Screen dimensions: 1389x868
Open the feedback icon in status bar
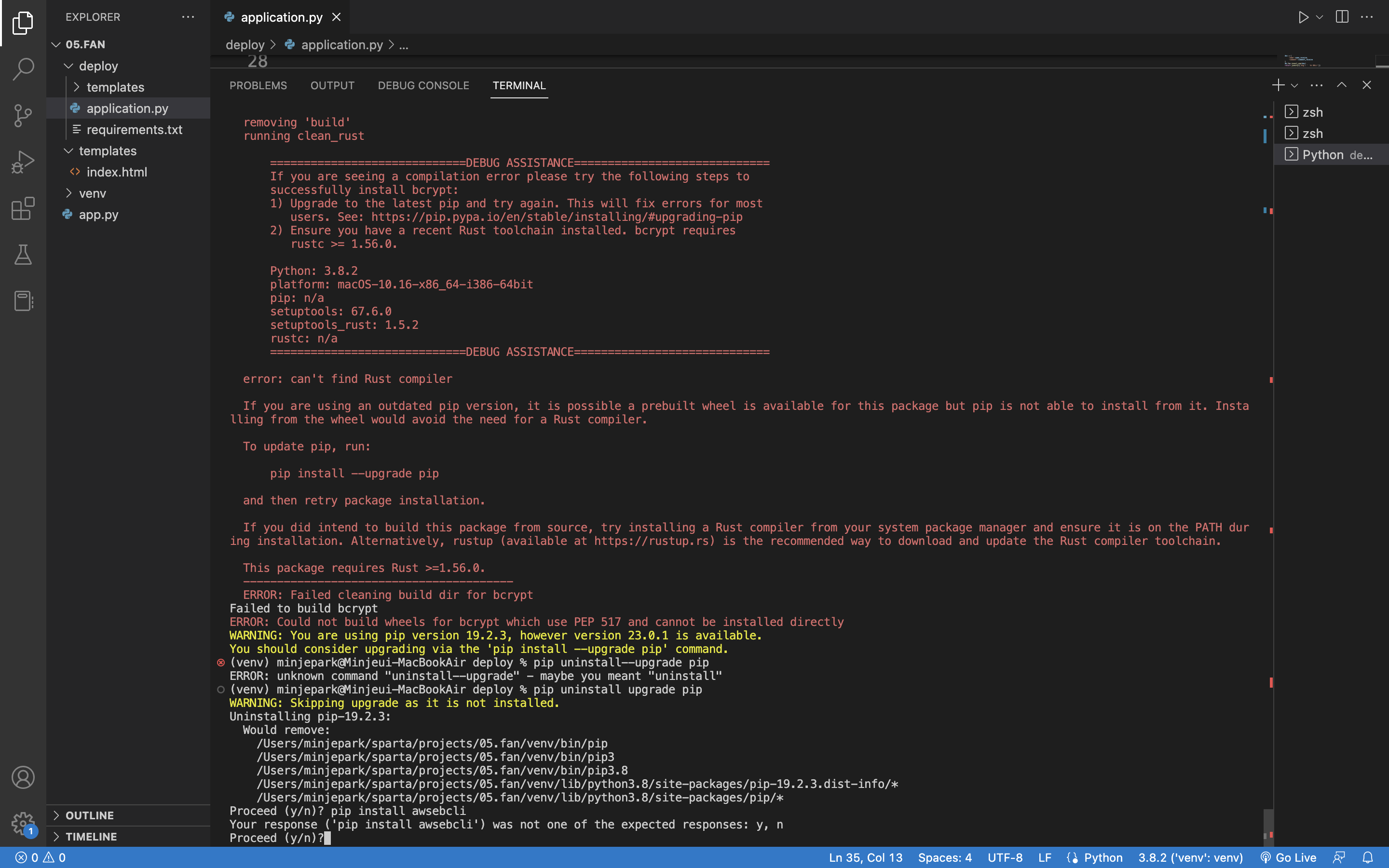coord(1339,858)
